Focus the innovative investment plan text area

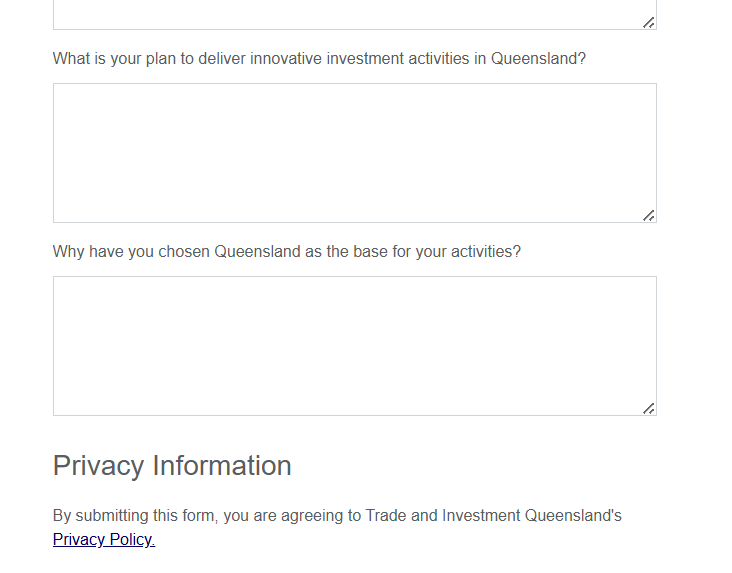coord(354,152)
